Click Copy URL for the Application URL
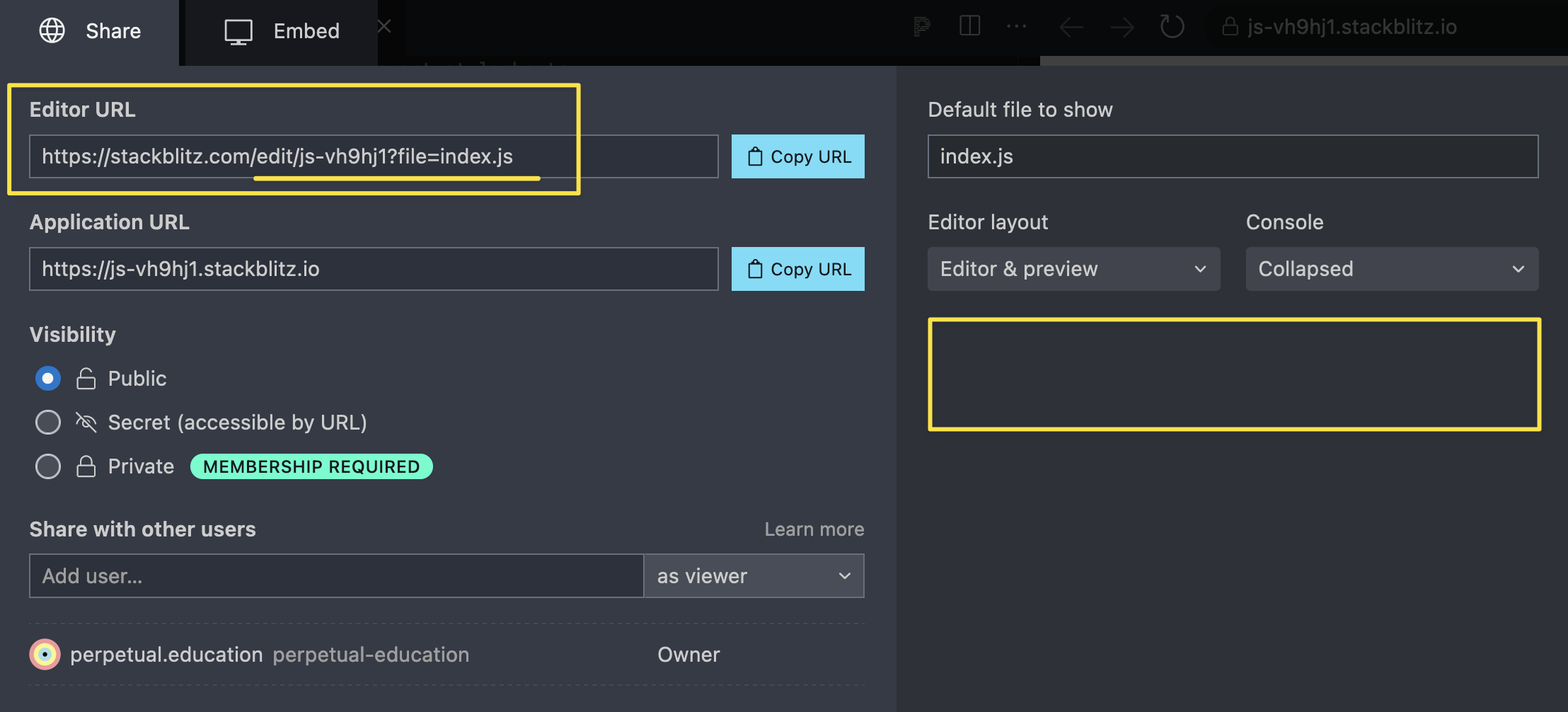Image resolution: width=1568 pixels, height=712 pixels. 798,269
